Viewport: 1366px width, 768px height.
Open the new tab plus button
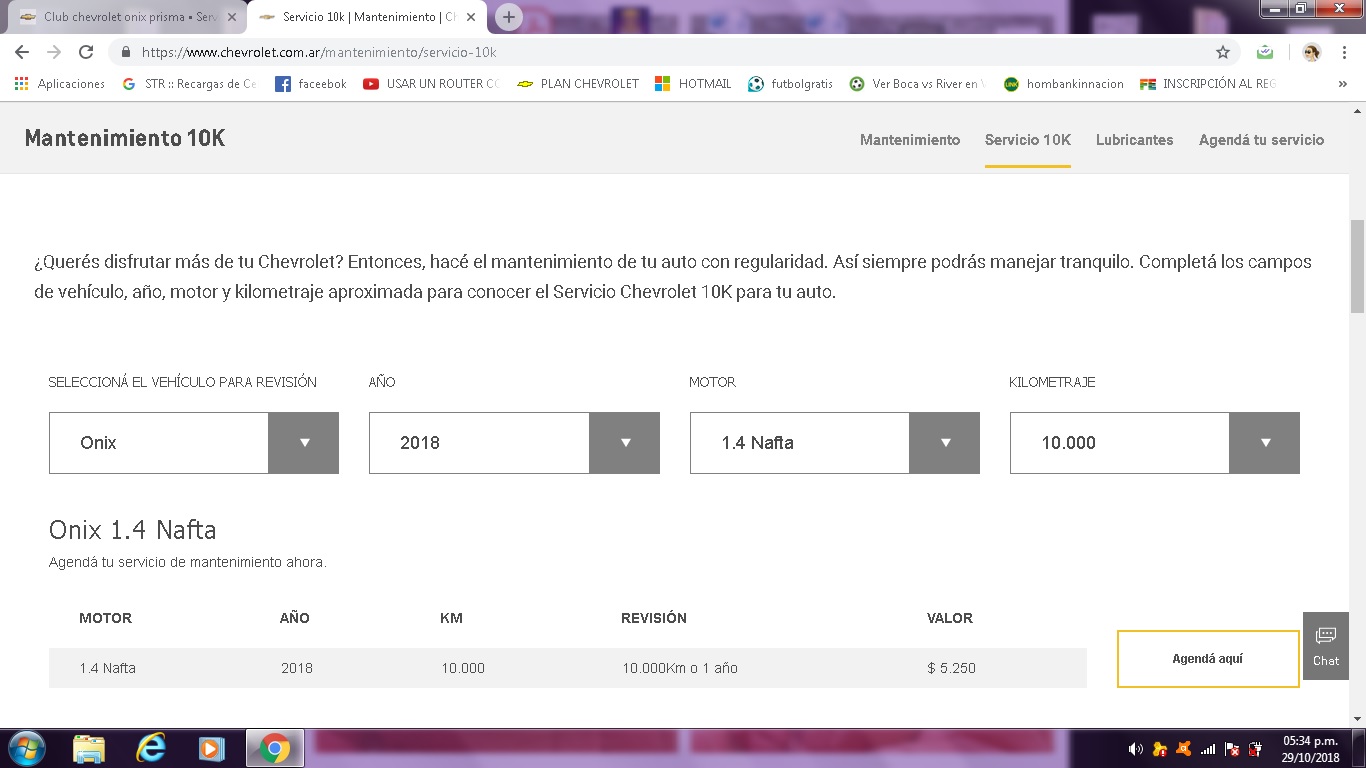coord(509,17)
